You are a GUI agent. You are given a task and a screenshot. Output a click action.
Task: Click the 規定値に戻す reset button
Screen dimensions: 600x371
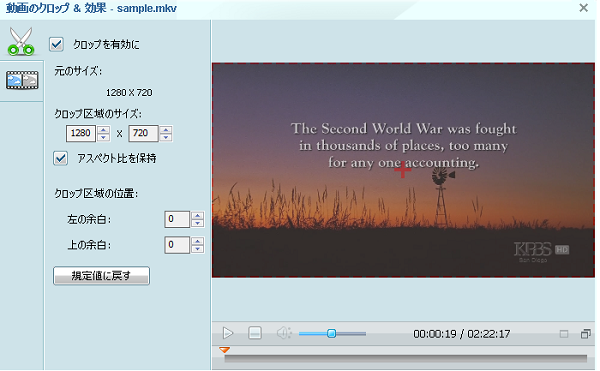click(101, 276)
